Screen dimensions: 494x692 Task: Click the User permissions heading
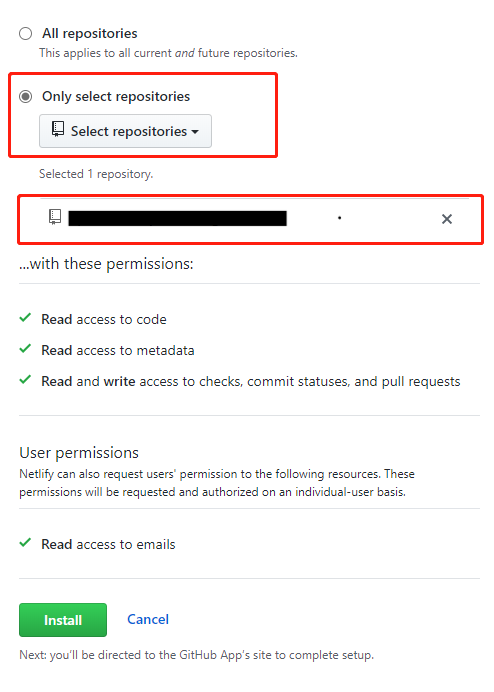coord(79,453)
